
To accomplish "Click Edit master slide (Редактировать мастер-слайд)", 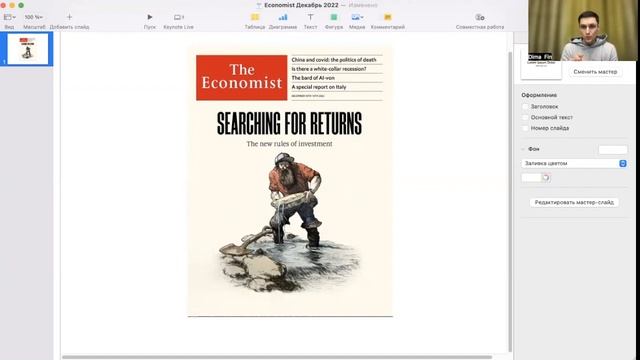I will (574, 202).
